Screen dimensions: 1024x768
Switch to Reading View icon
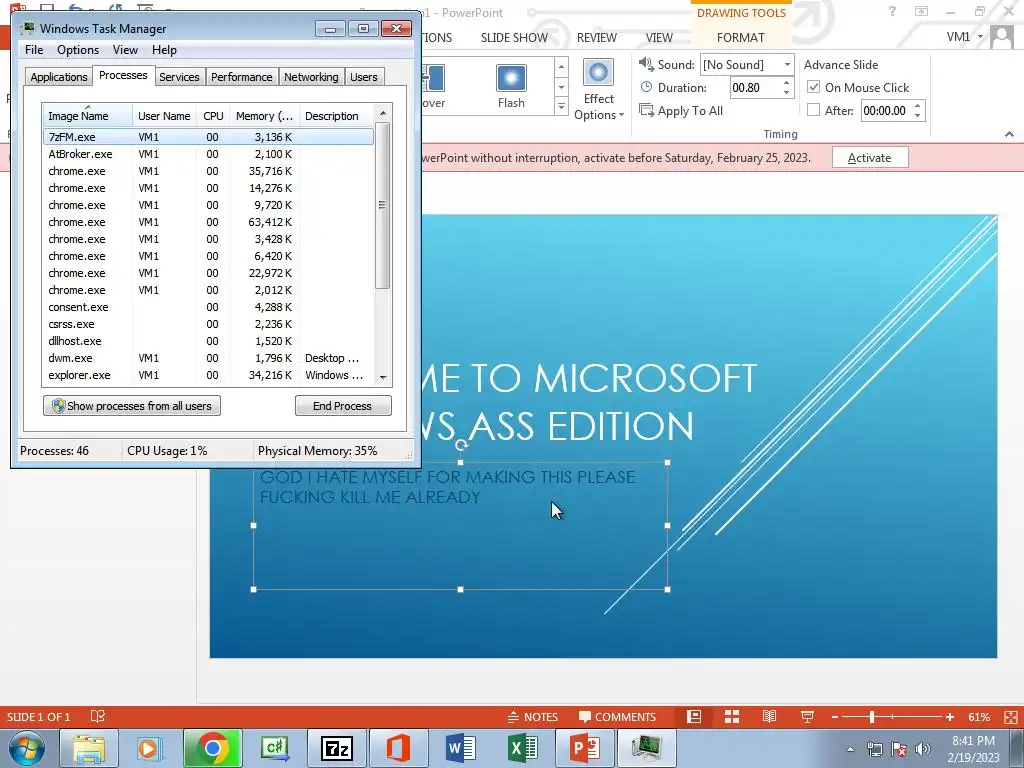[769, 716]
